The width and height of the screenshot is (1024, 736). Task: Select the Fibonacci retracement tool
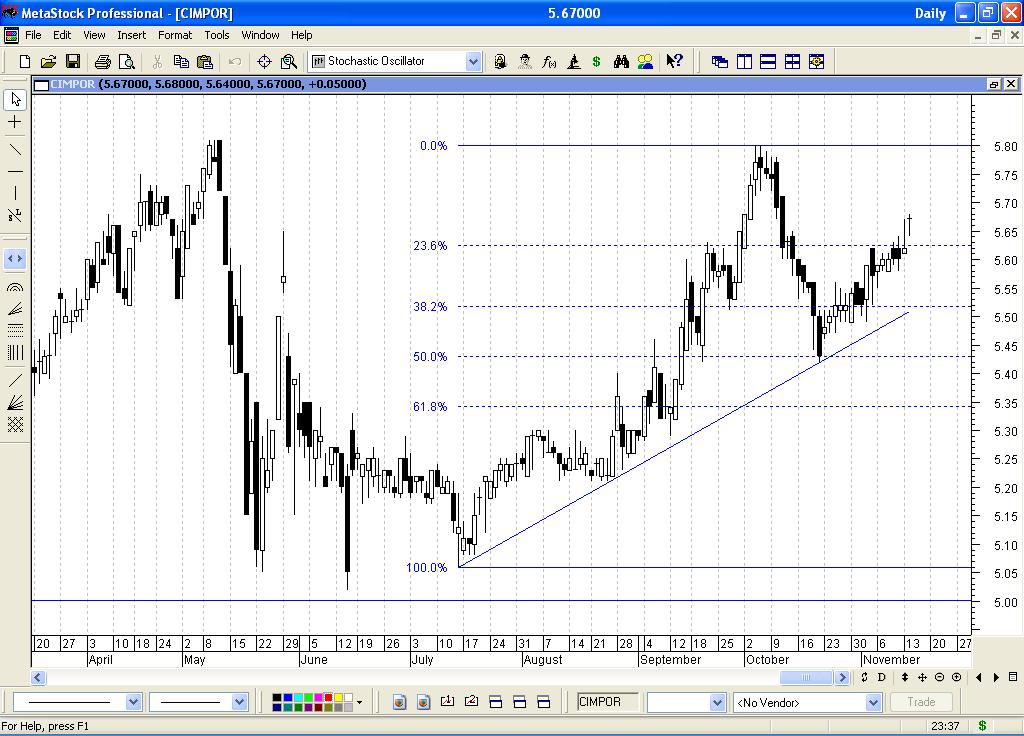[15, 330]
